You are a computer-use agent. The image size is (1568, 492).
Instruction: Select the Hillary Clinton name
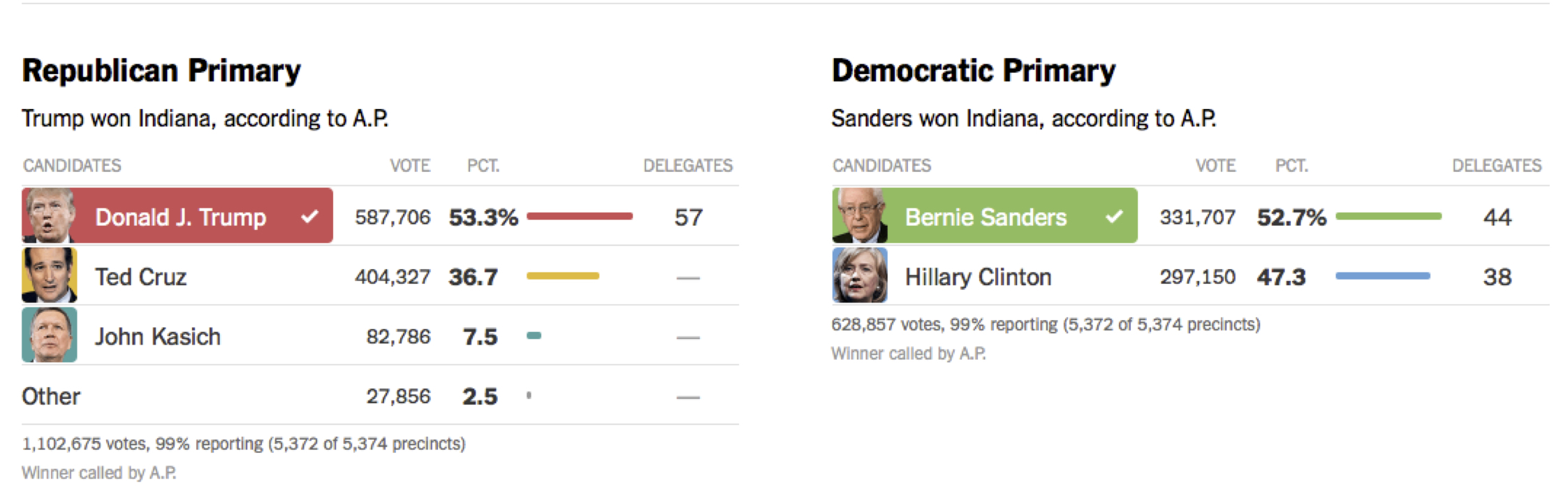point(978,277)
